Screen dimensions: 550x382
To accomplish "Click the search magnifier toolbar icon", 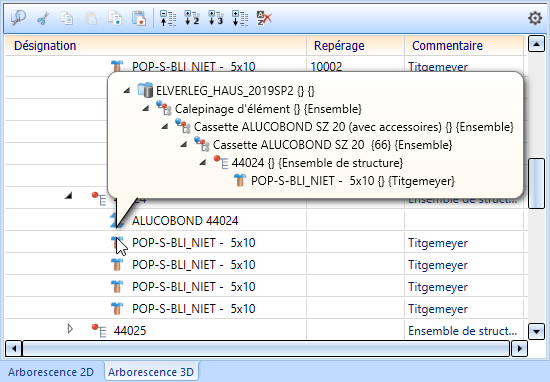I will pos(18,18).
